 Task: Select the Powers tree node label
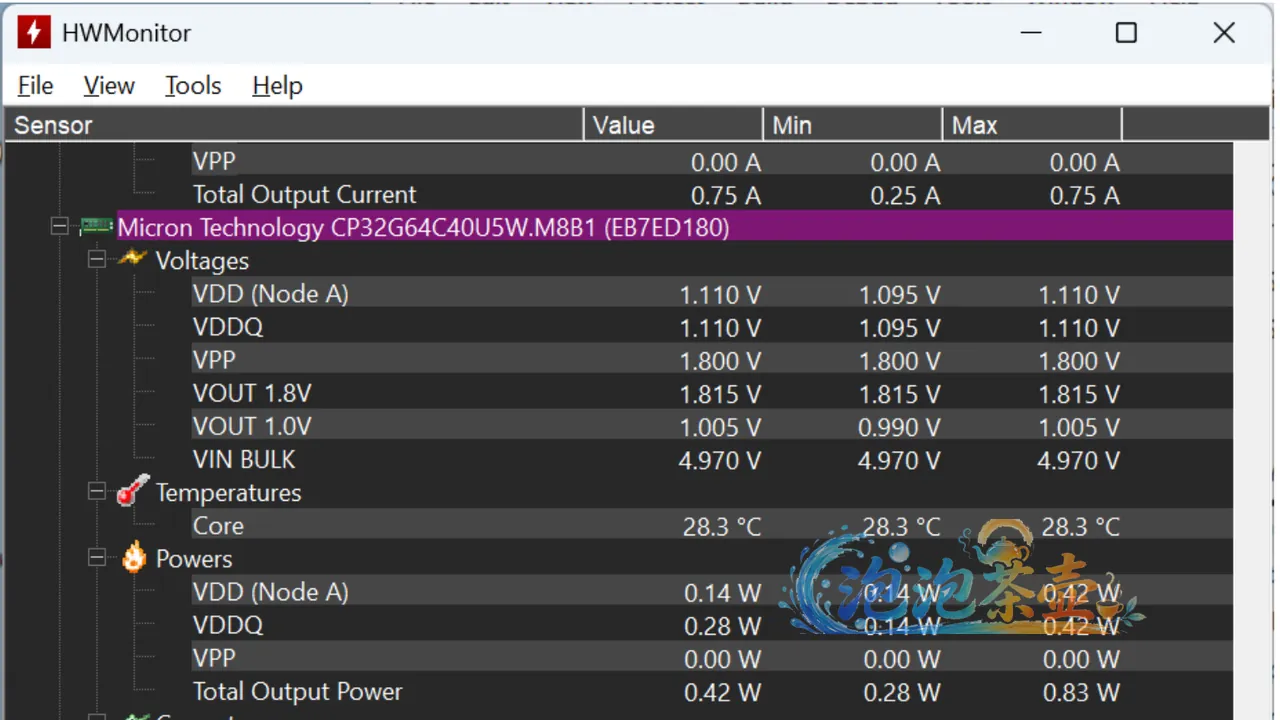point(194,558)
